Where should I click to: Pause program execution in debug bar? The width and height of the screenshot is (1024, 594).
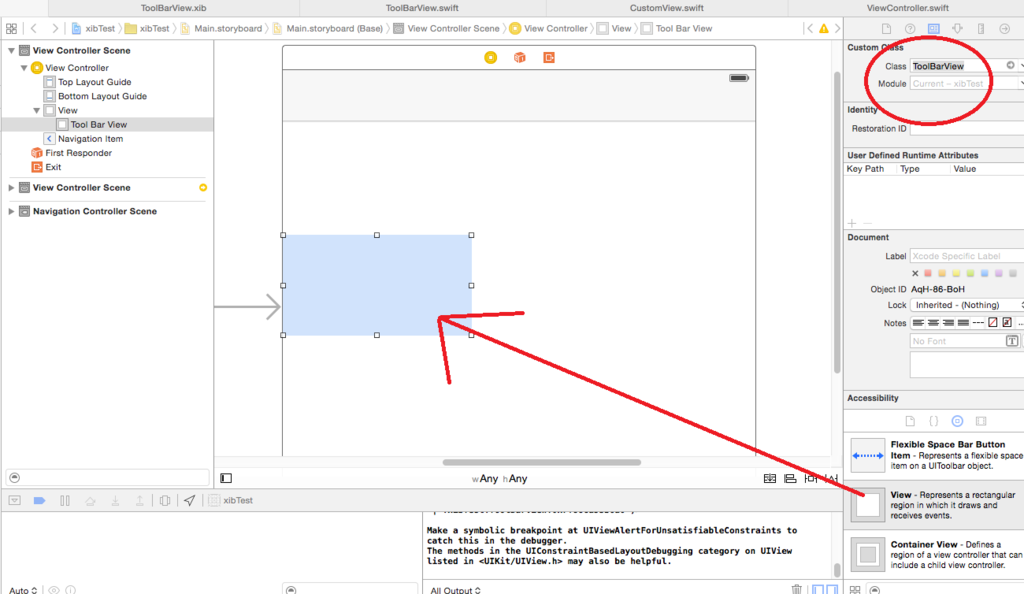65,501
